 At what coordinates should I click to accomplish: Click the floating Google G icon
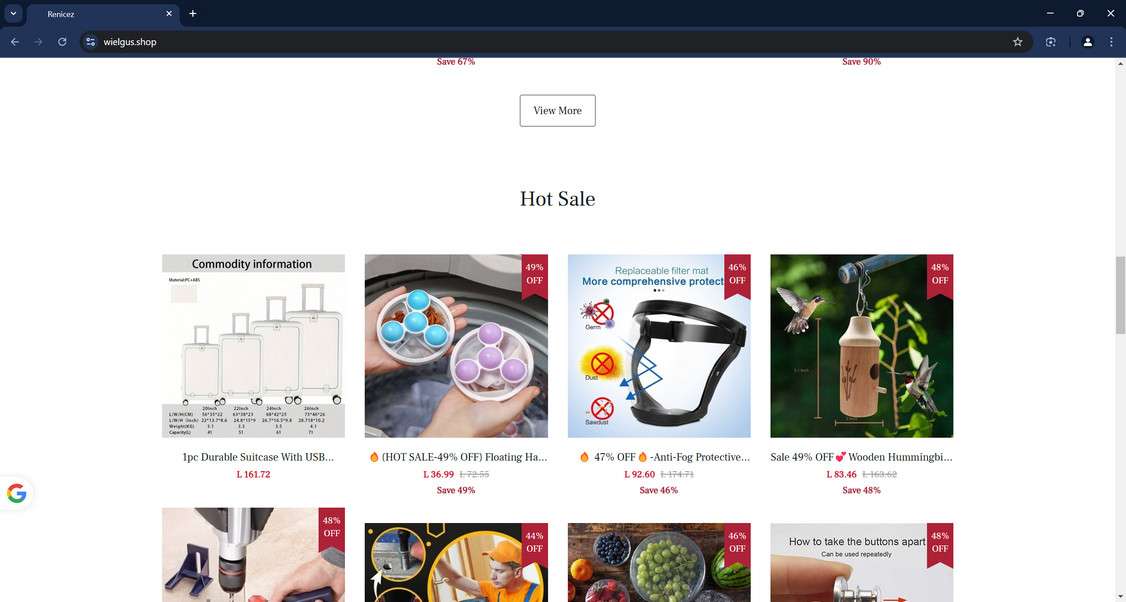click(17, 494)
